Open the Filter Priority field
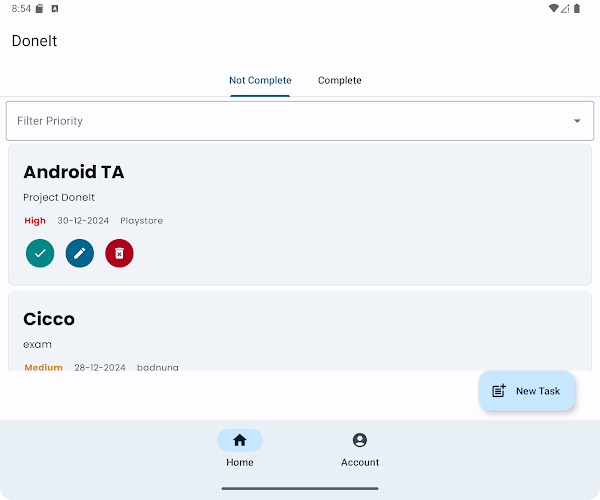600x500 pixels. [x=300, y=121]
